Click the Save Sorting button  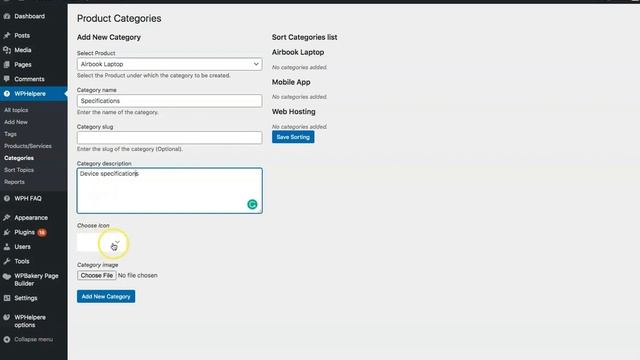[x=293, y=137]
